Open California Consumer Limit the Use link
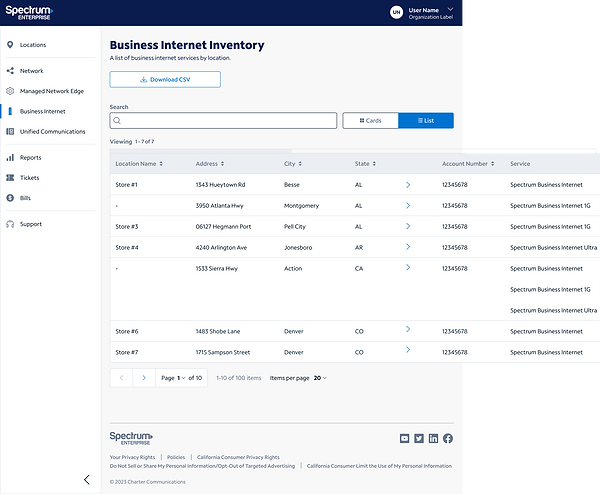The width and height of the screenshot is (600, 494). [379, 466]
